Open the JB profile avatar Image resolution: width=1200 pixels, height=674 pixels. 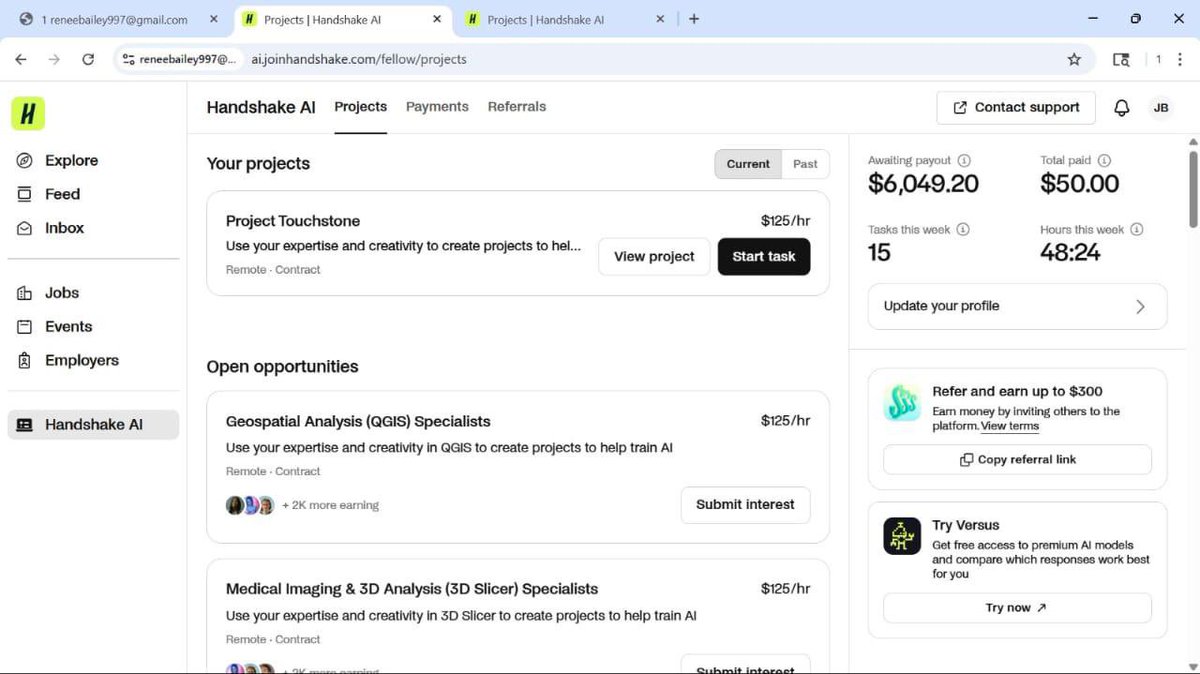[1161, 108]
